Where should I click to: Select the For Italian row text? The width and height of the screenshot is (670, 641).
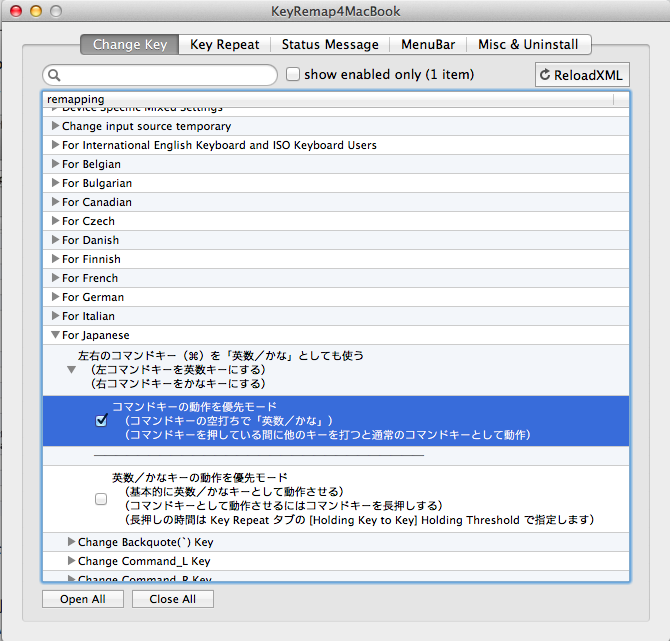click(x=88, y=316)
